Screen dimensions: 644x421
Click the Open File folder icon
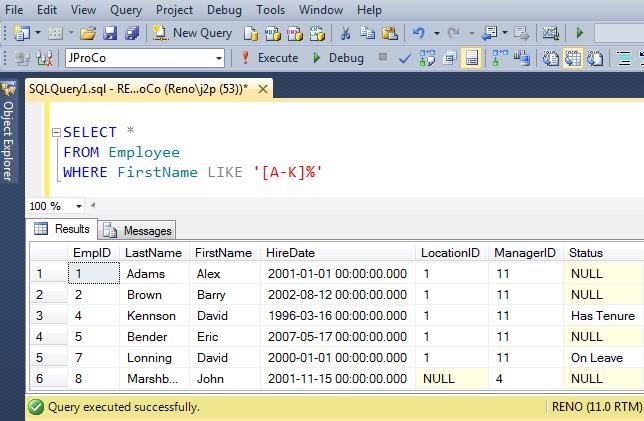(88, 33)
